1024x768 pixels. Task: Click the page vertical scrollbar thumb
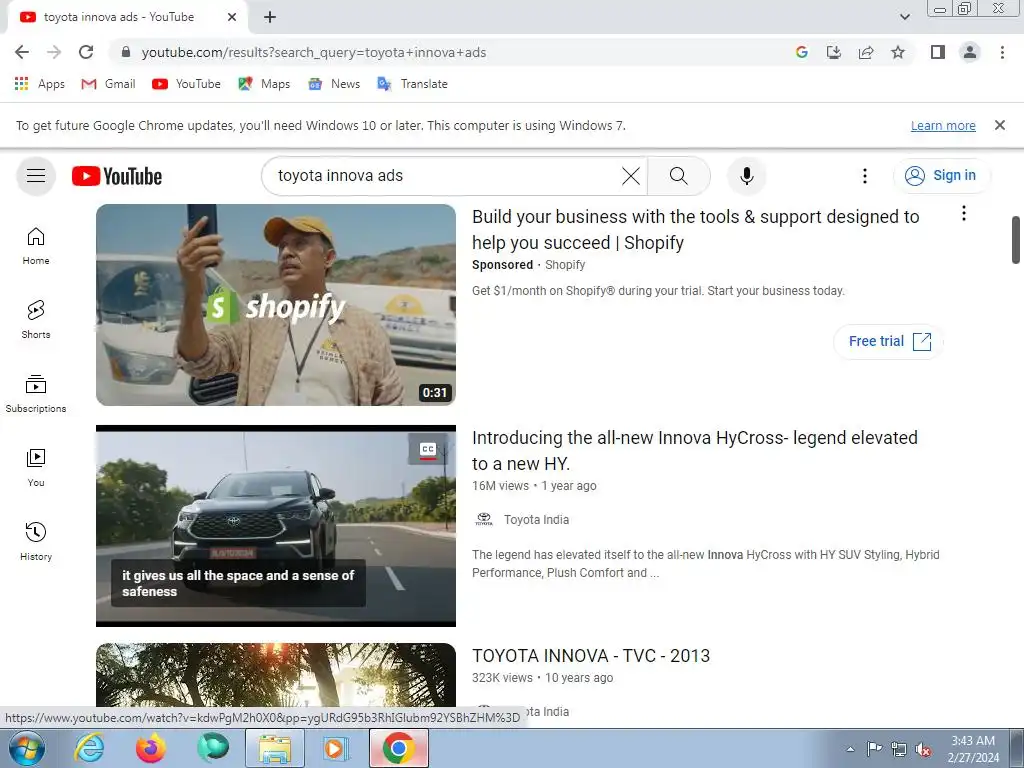tap(1016, 240)
